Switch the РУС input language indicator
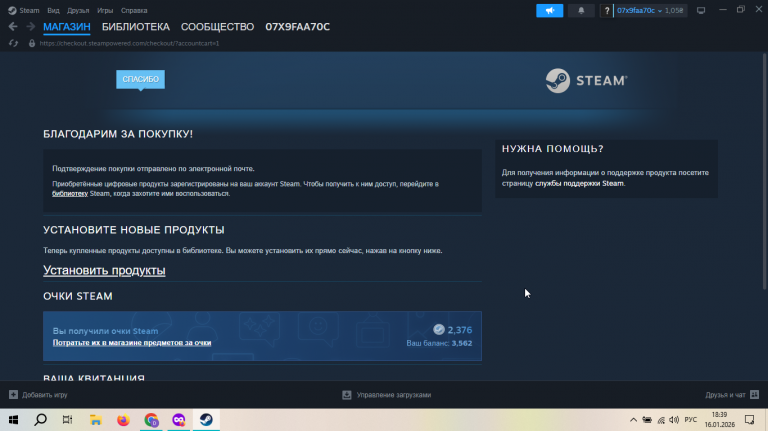This screenshot has height=431, width=768. 691,420
